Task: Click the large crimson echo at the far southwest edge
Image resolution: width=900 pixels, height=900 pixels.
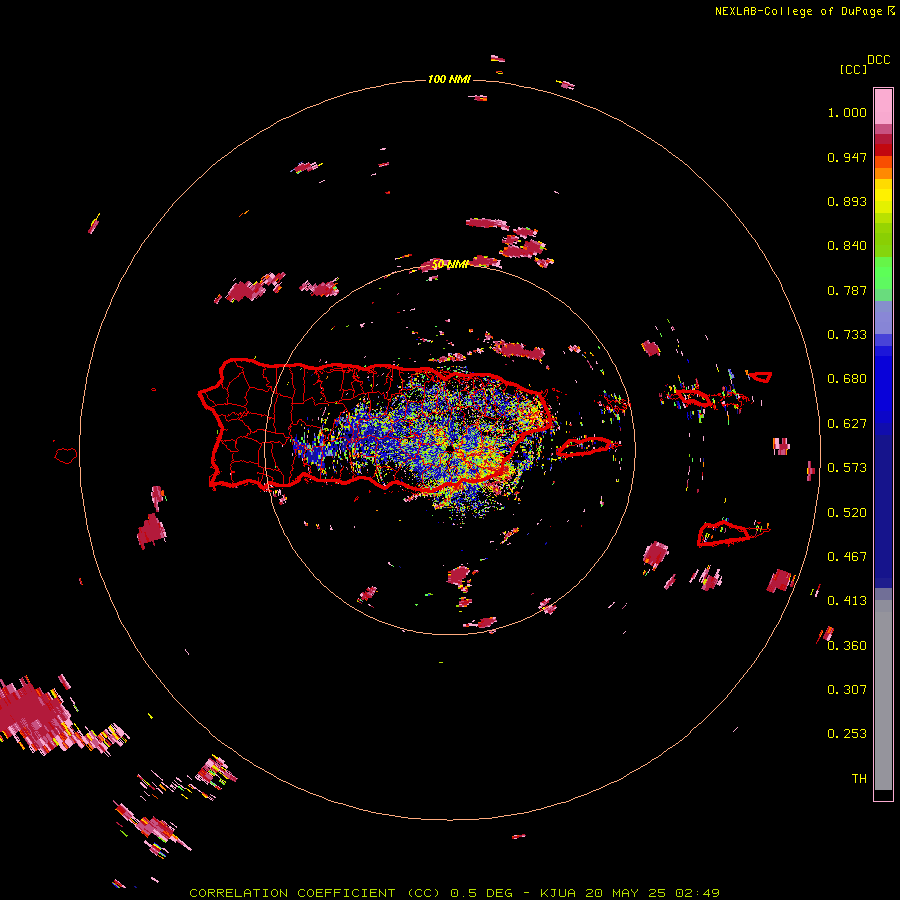Action: point(34,715)
